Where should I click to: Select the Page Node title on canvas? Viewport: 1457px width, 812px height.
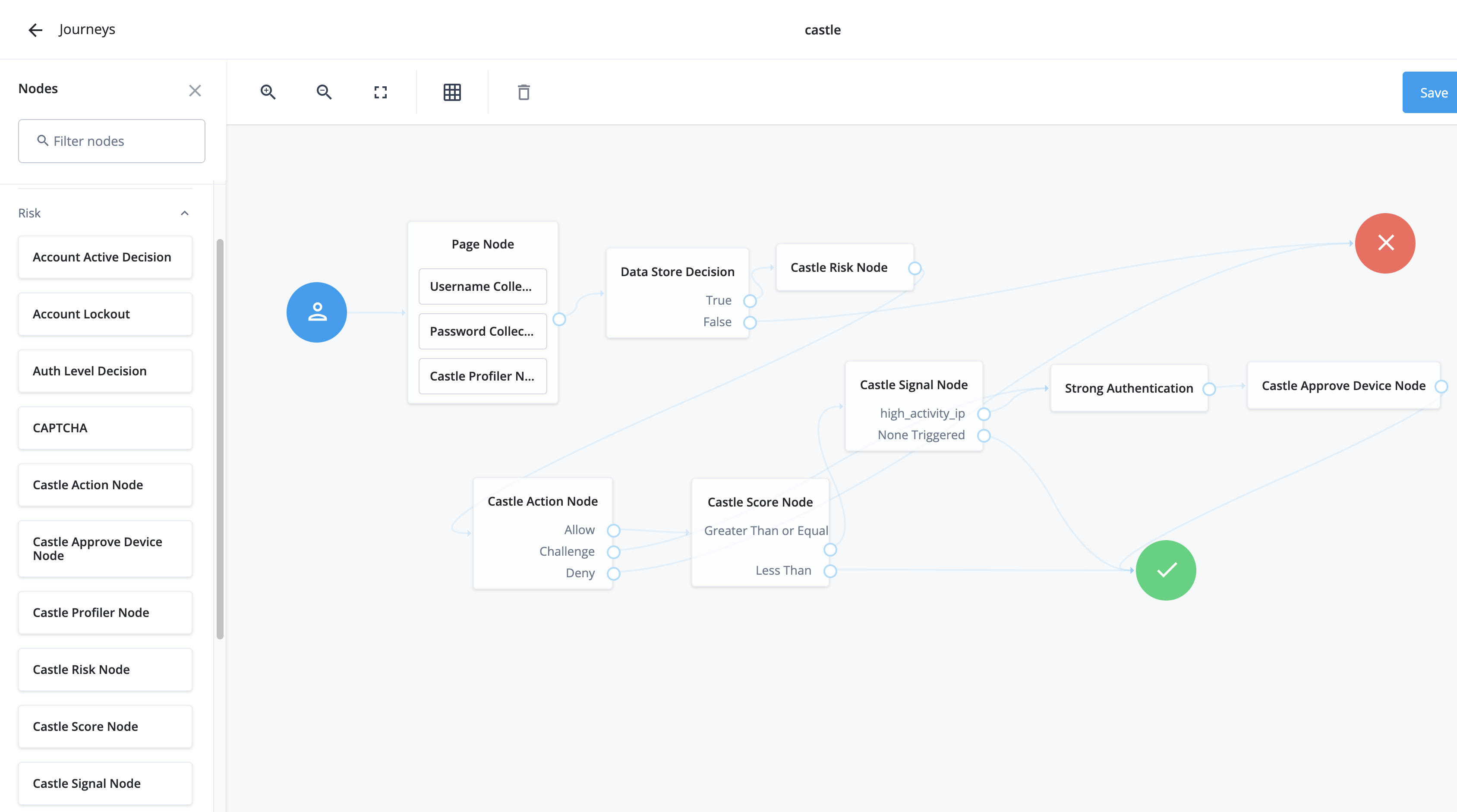pyautogui.click(x=483, y=244)
